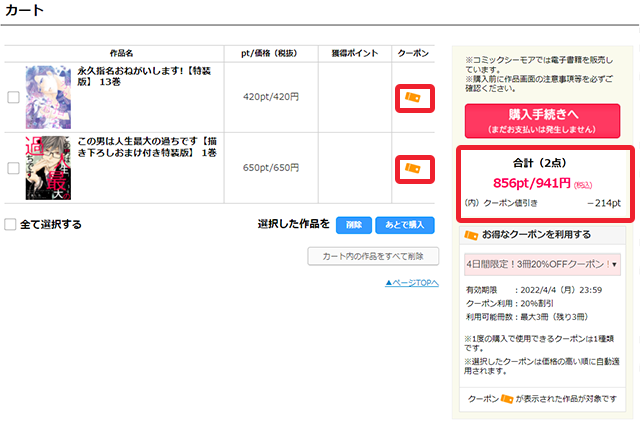This screenshot has height=430, width=640.
Task: Click coupon icon beside お得なクーポンを利用する heading
Action: tap(471, 234)
